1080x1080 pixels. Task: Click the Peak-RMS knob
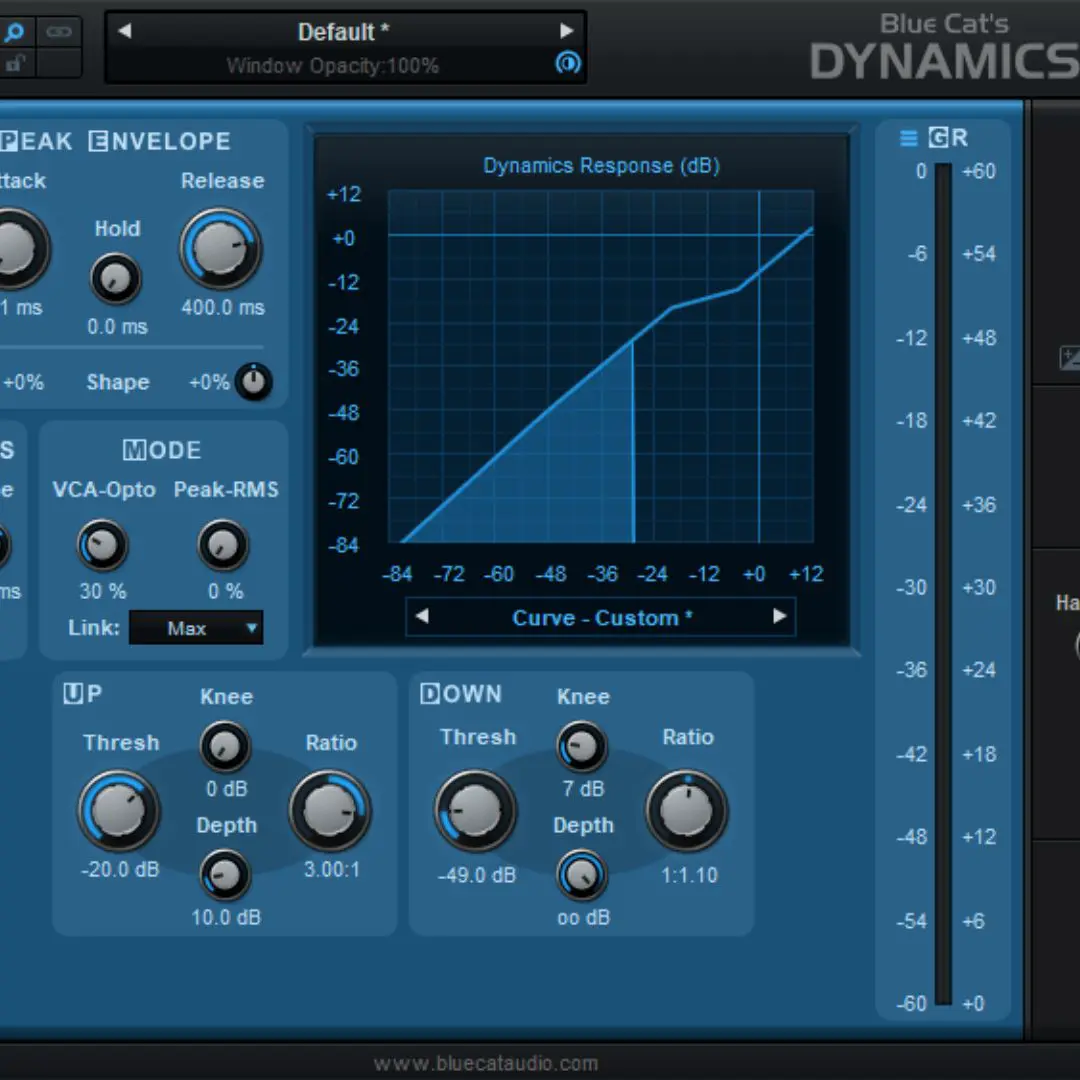pos(222,546)
